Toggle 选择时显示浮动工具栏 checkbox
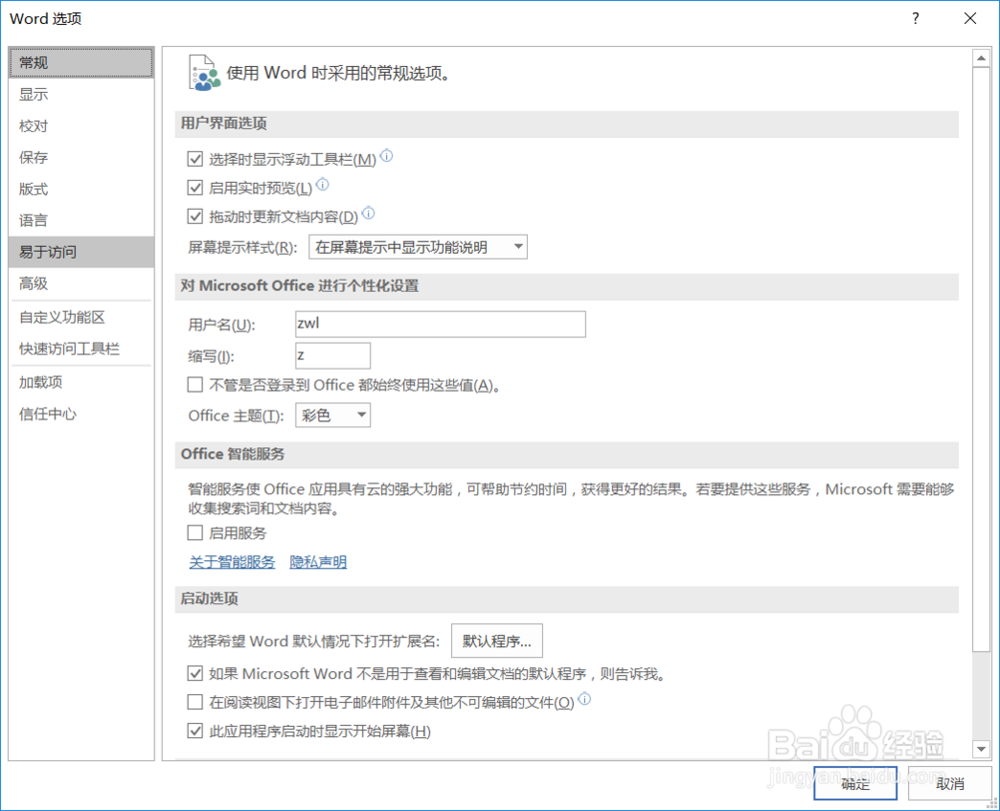 pyautogui.click(x=195, y=159)
